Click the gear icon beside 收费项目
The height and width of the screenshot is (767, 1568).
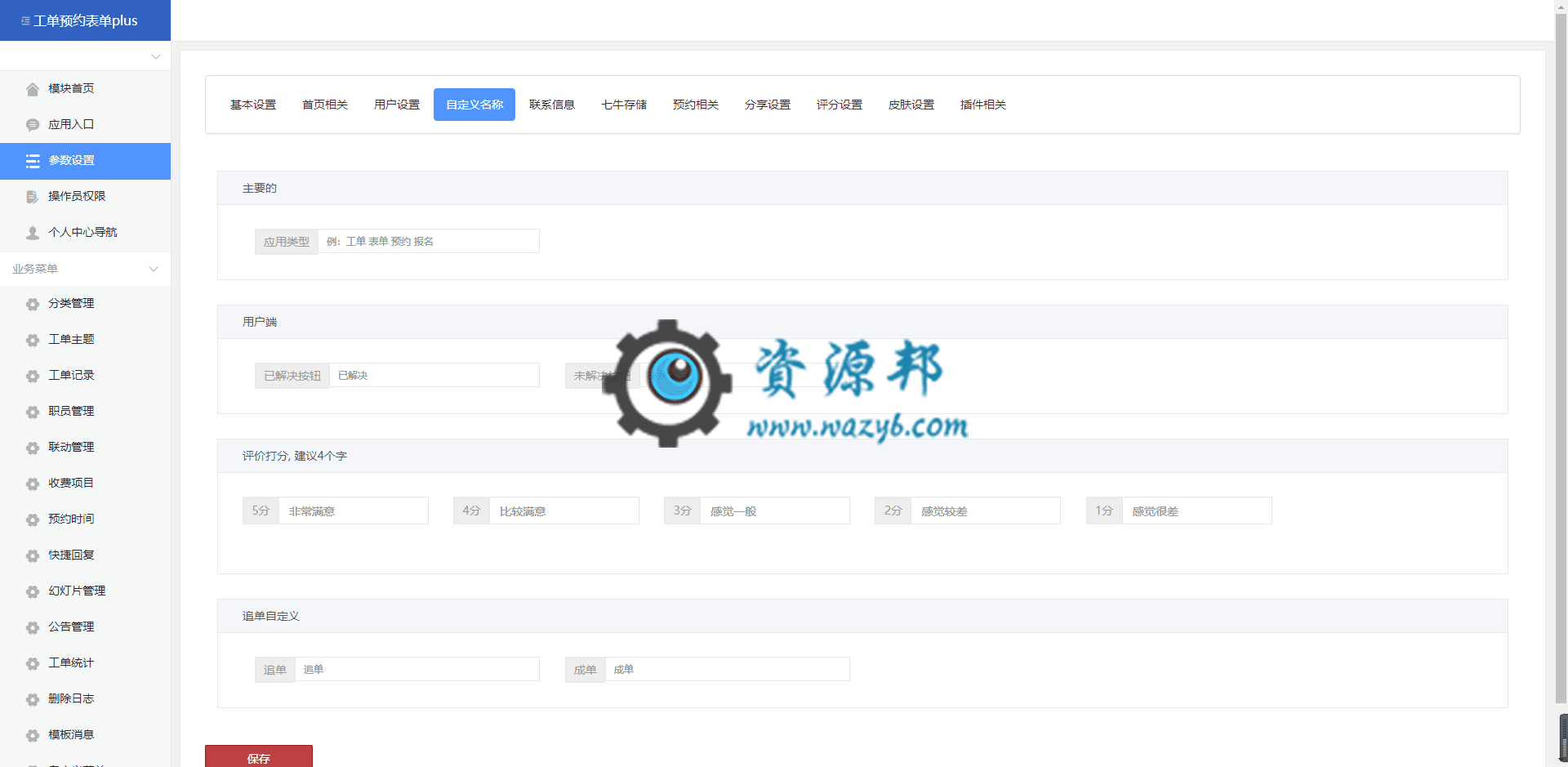tap(33, 484)
